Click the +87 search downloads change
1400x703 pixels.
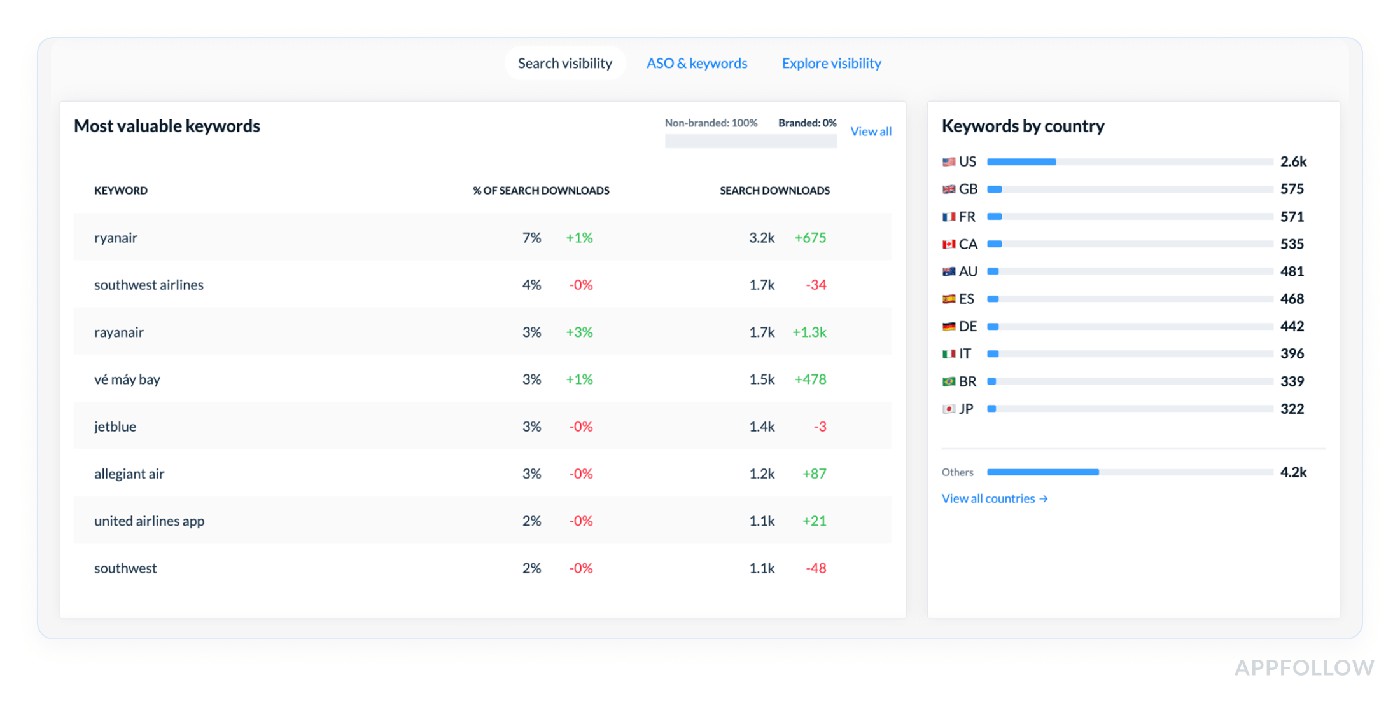click(815, 473)
